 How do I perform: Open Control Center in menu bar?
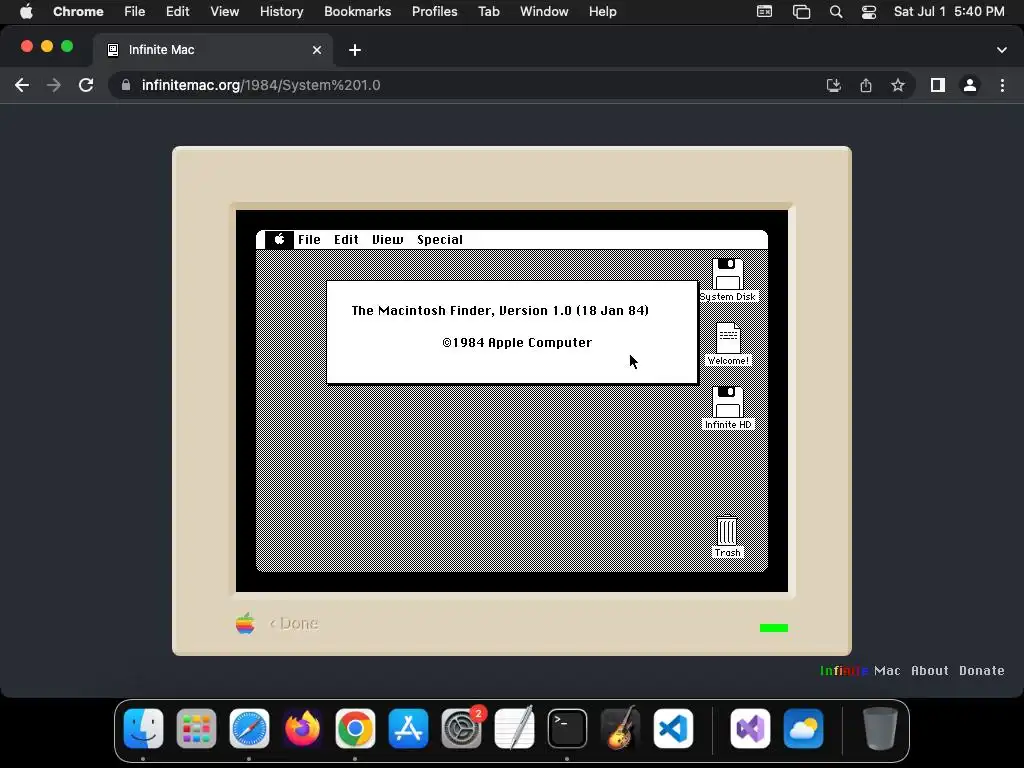(x=869, y=12)
